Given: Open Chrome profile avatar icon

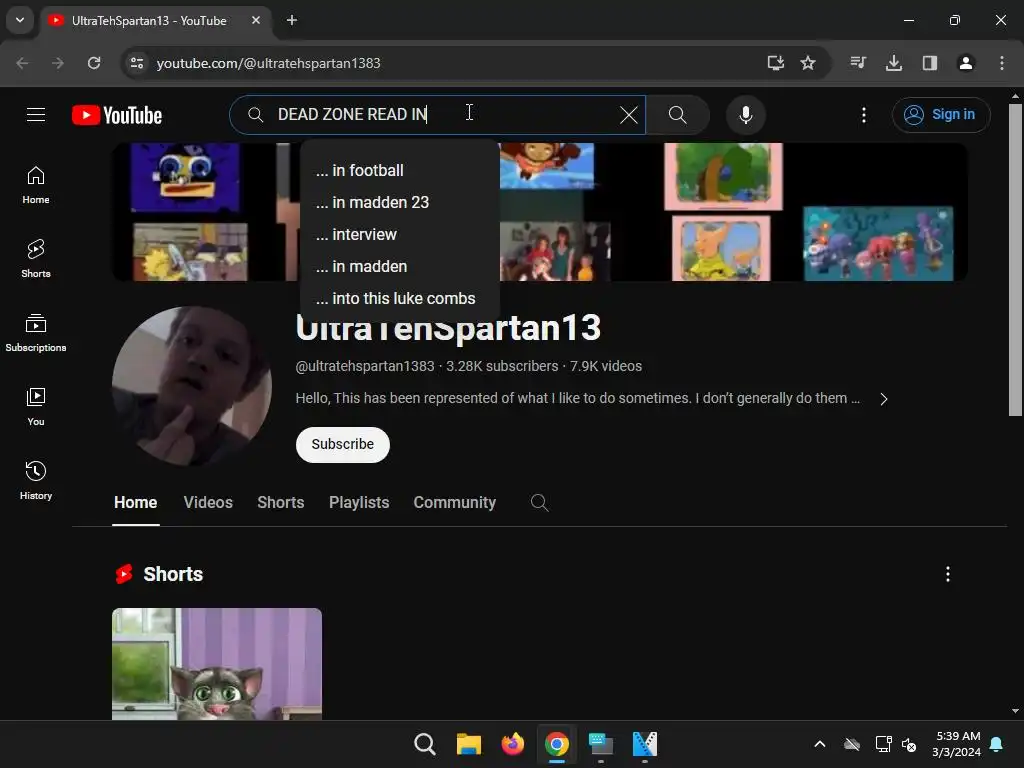Looking at the screenshot, I should (966, 63).
